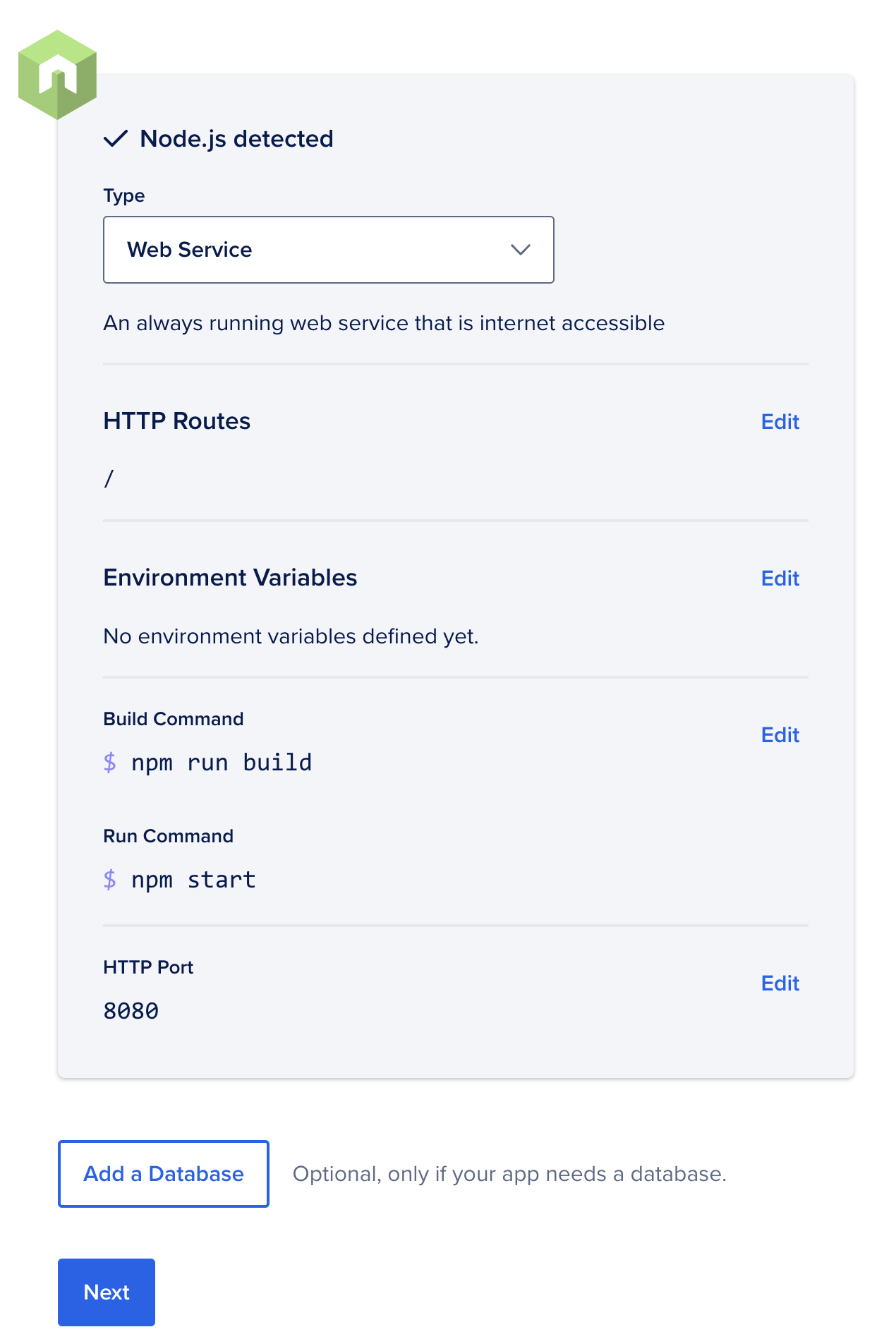This screenshot has width=896, height=1339.
Task: Edit the Environment Variables section
Action: [780, 578]
